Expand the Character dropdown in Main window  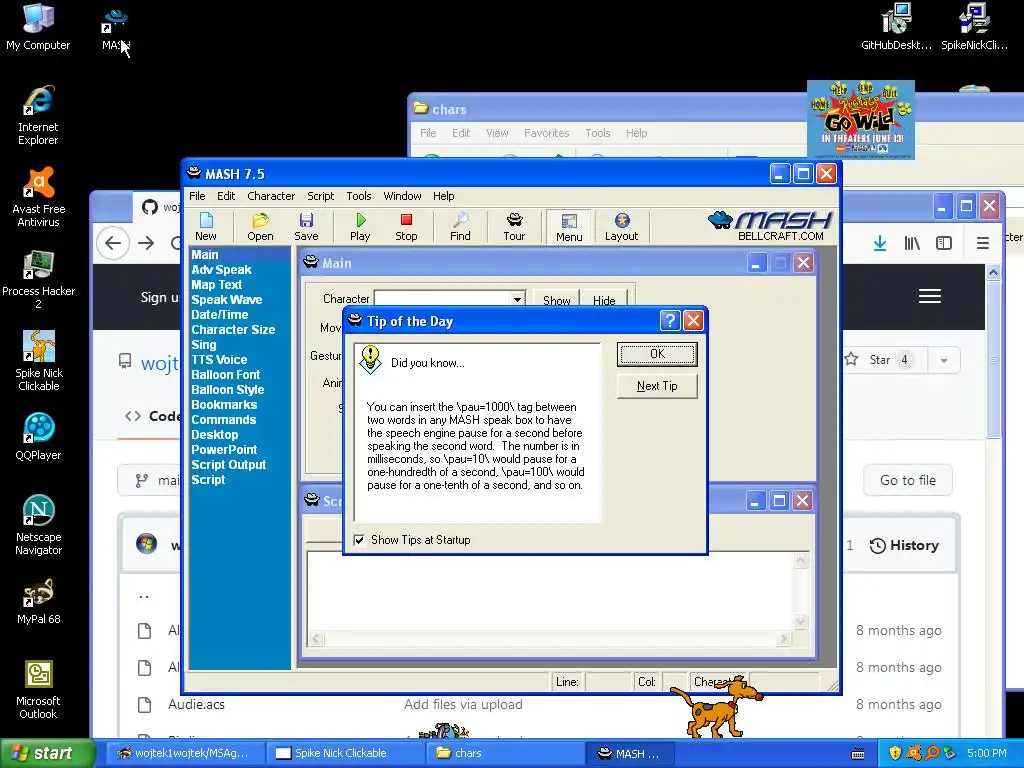[x=517, y=299]
